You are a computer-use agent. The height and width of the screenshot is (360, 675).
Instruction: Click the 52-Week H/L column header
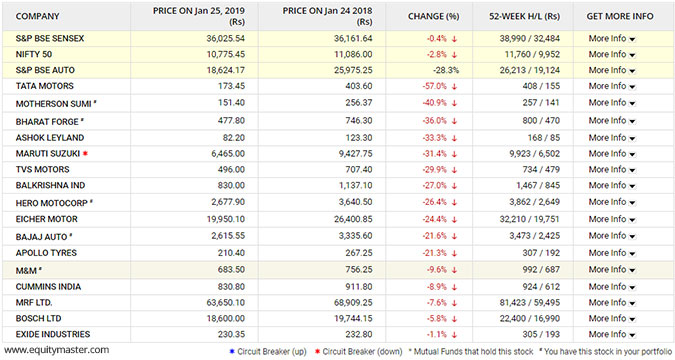click(x=524, y=16)
